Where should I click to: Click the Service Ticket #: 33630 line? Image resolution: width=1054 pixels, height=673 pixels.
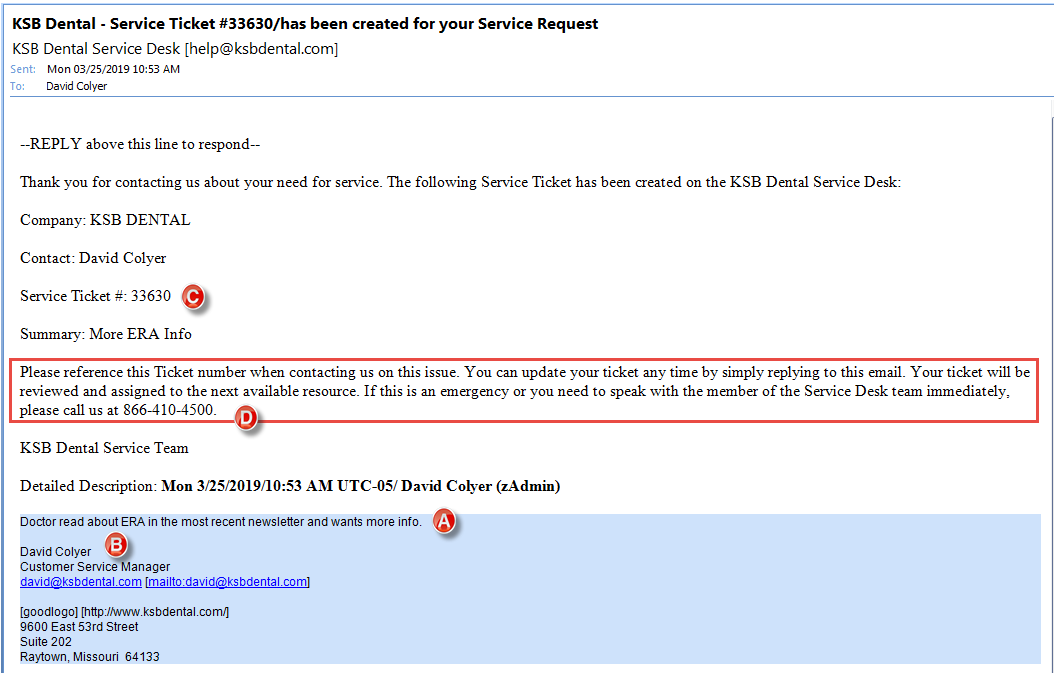[x=95, y=296]
